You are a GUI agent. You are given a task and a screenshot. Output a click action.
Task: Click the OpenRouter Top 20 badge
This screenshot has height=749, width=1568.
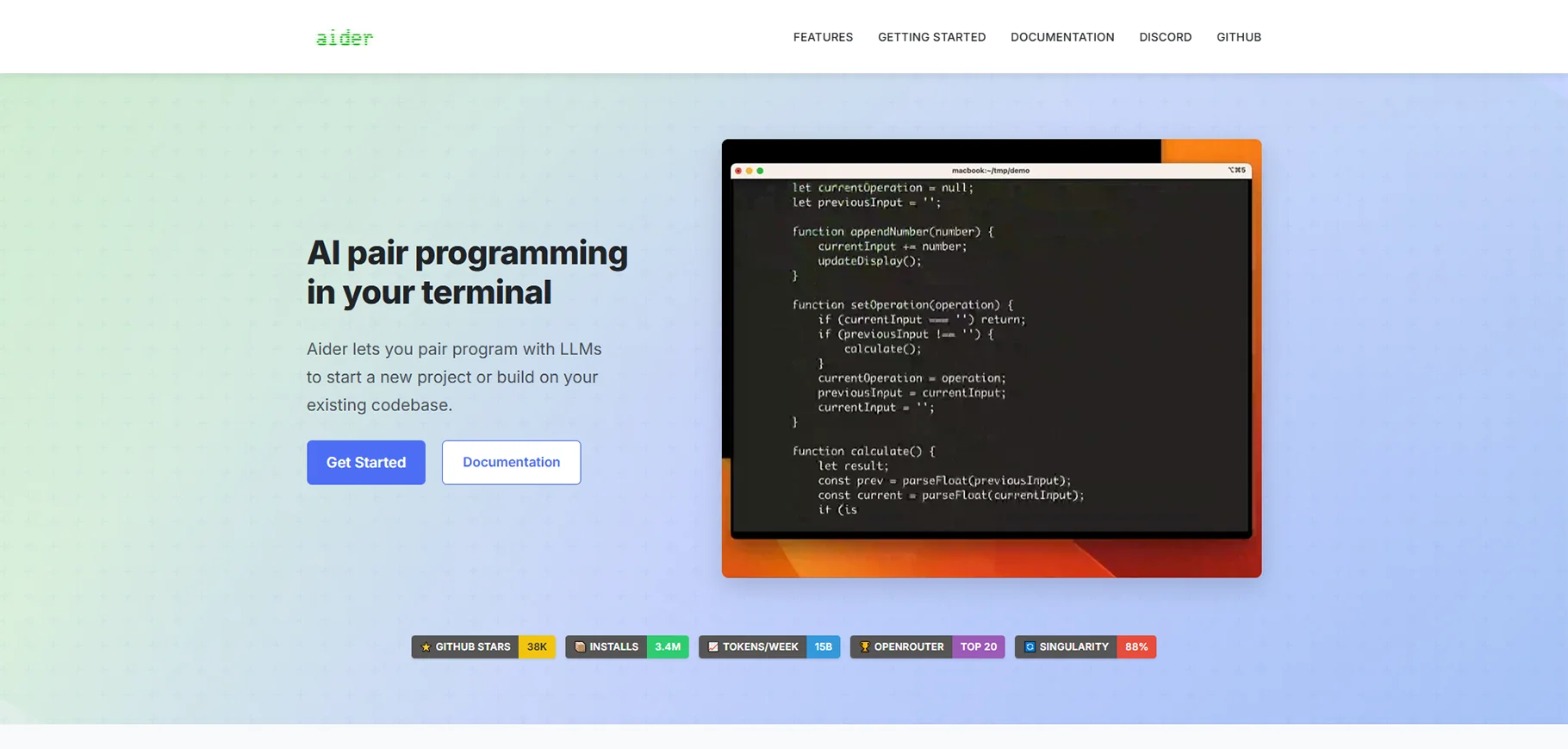pos(927,646)
